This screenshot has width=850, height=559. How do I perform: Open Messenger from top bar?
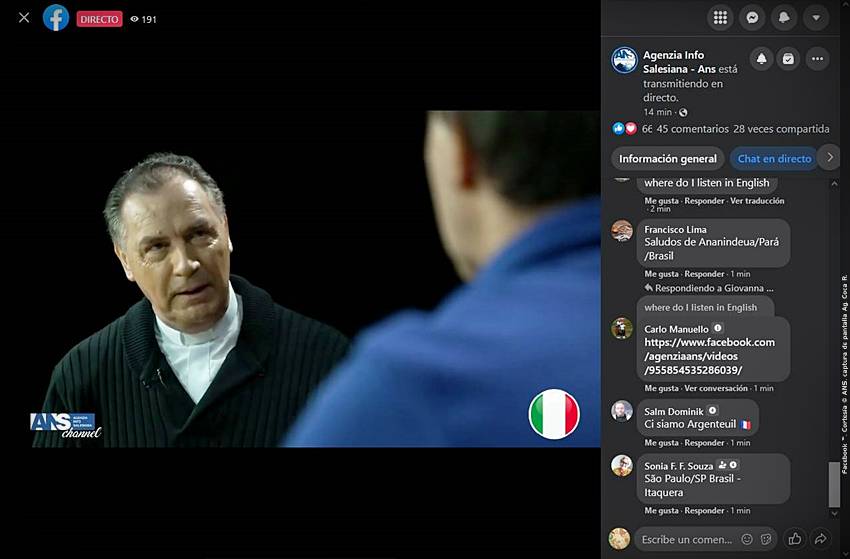tap(752, 18)
